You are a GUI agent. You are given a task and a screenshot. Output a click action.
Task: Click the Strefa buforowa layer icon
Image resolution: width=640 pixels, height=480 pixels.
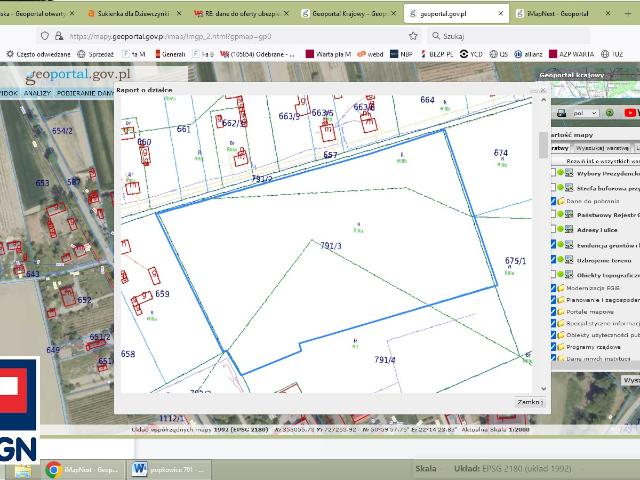coord(569,187)
